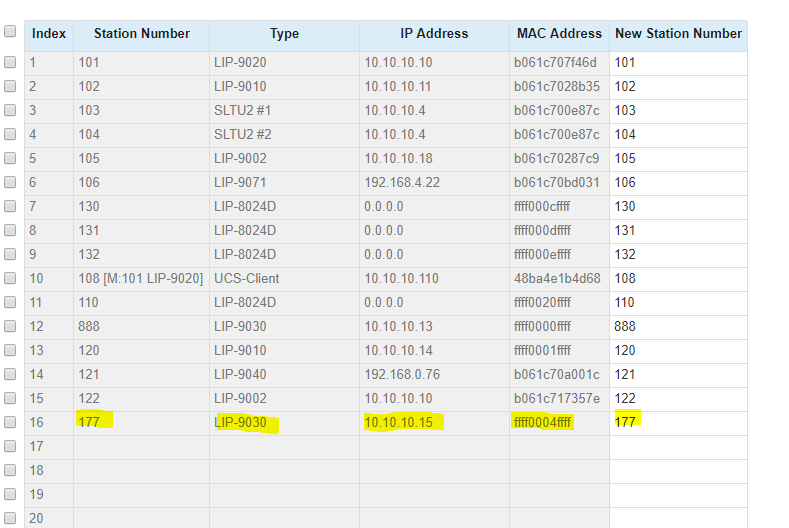Click the IP Address column header

pos(434,34)
